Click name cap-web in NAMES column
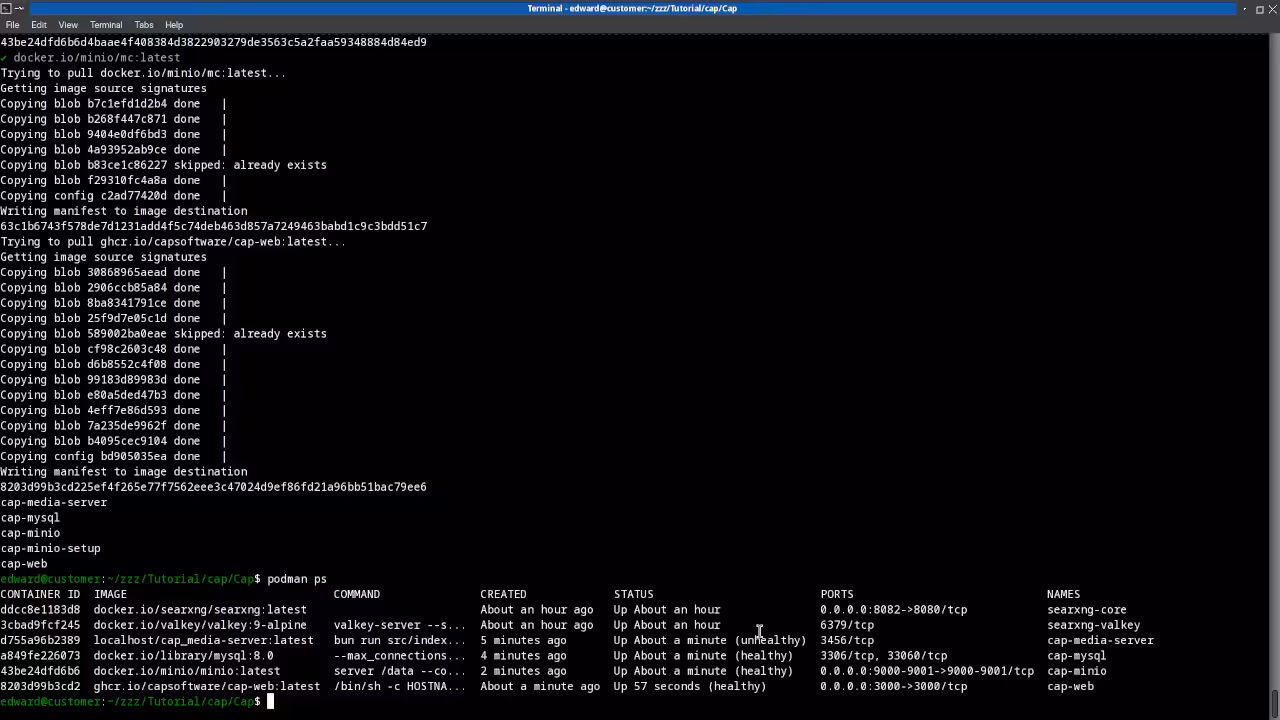 (x=1070, y=686)
